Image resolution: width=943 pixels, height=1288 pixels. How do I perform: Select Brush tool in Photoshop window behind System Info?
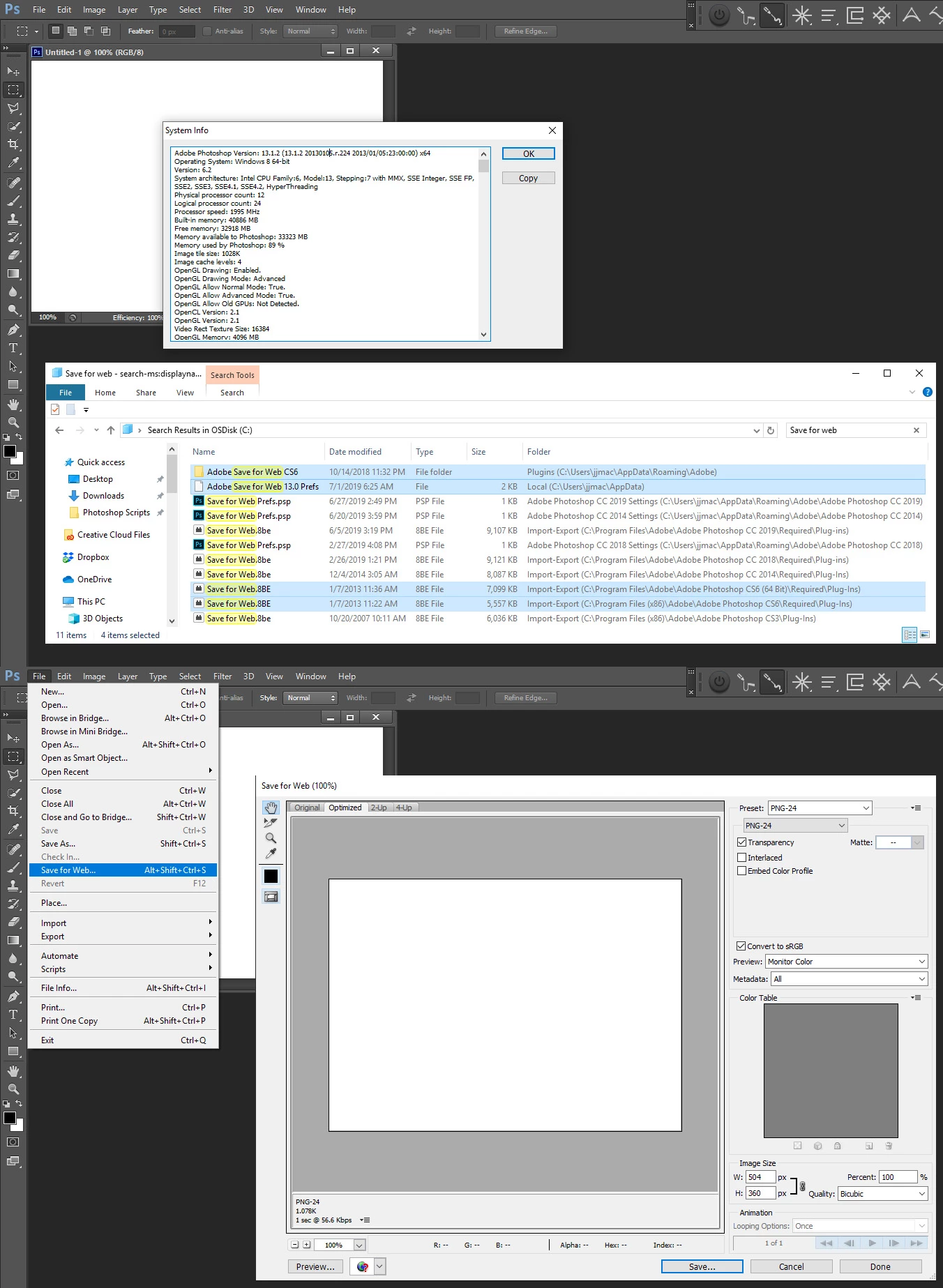(x=13, y=201)
